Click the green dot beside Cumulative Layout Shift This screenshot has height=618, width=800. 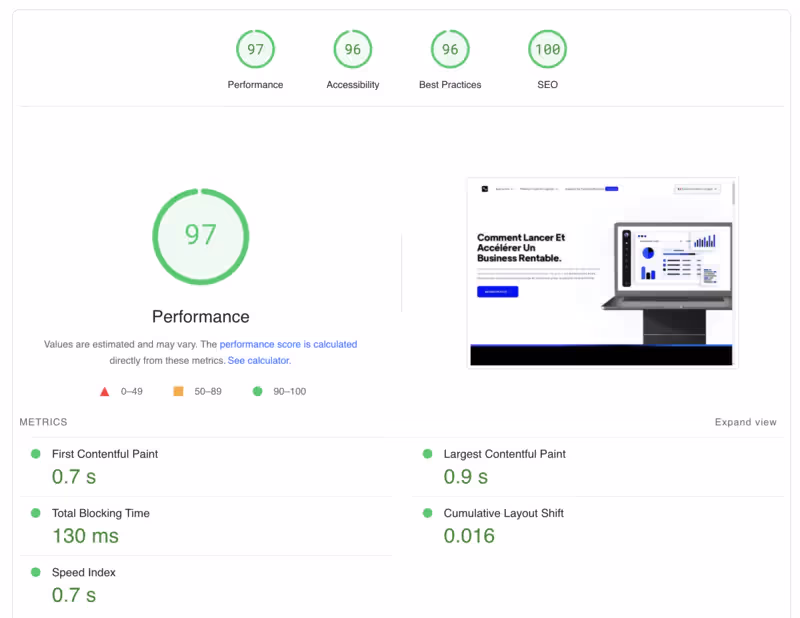tap(428, 513)
